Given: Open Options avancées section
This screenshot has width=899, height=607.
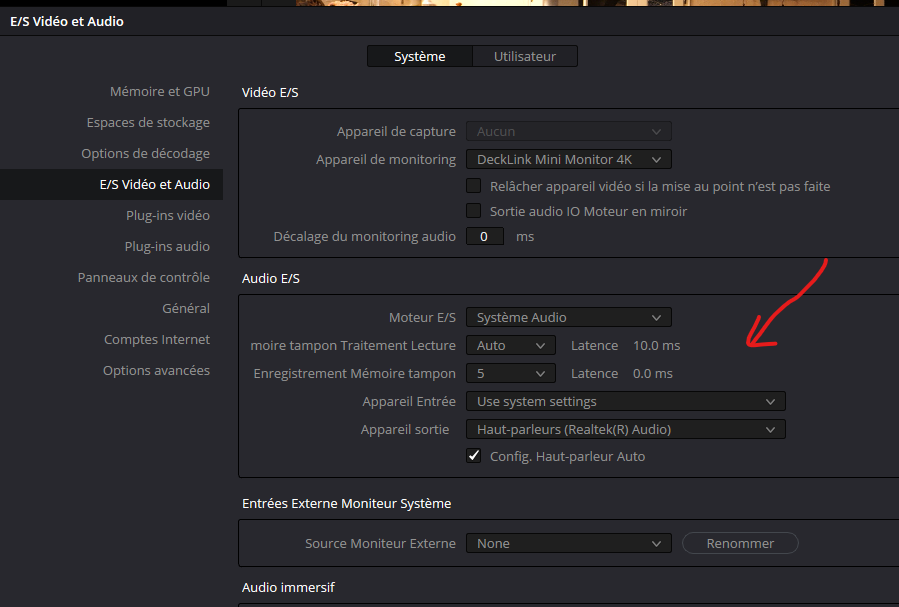Looking at the screenshot, I should tap(156, 370).
